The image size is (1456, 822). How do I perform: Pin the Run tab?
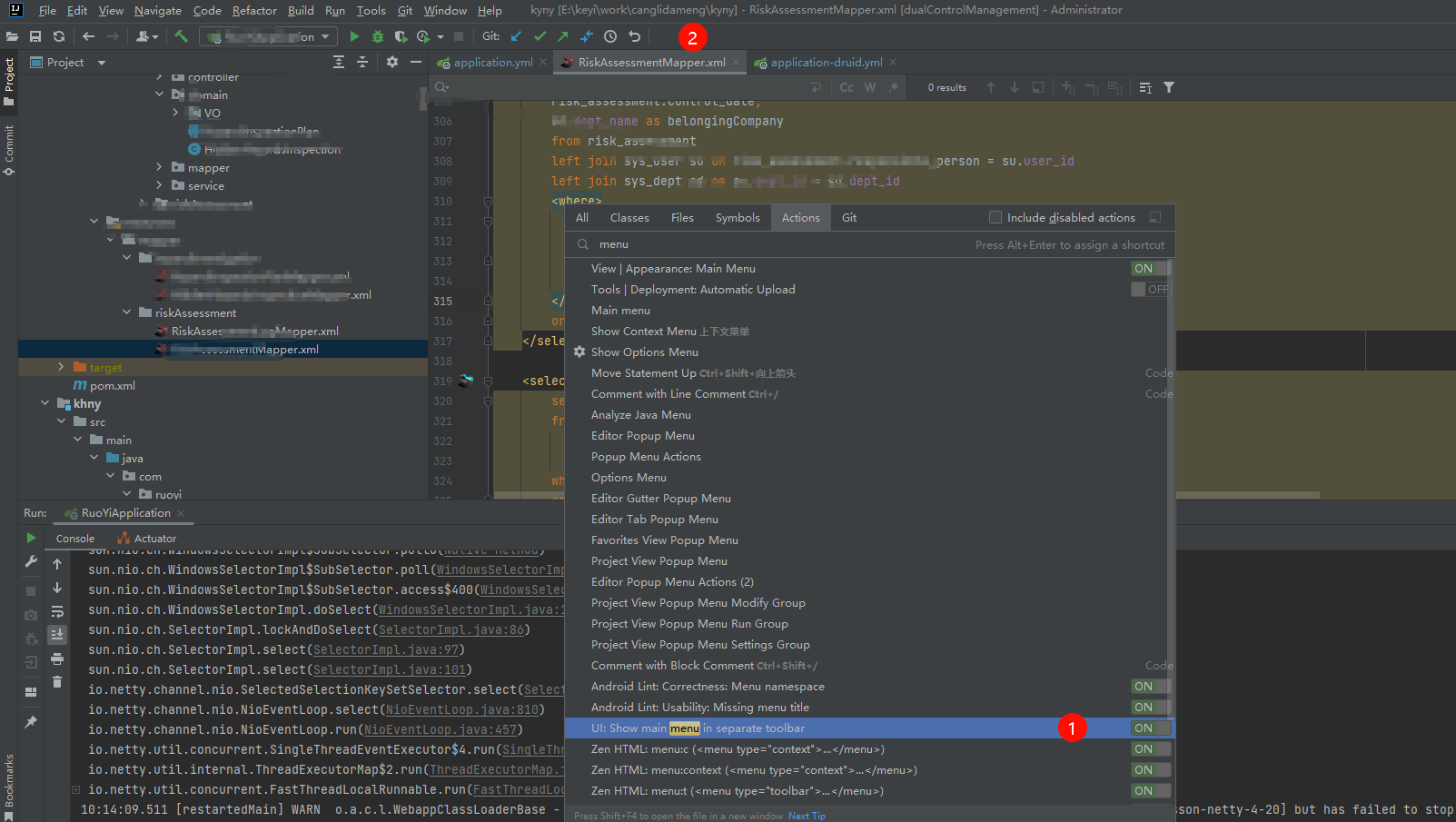tap(31, 722)
